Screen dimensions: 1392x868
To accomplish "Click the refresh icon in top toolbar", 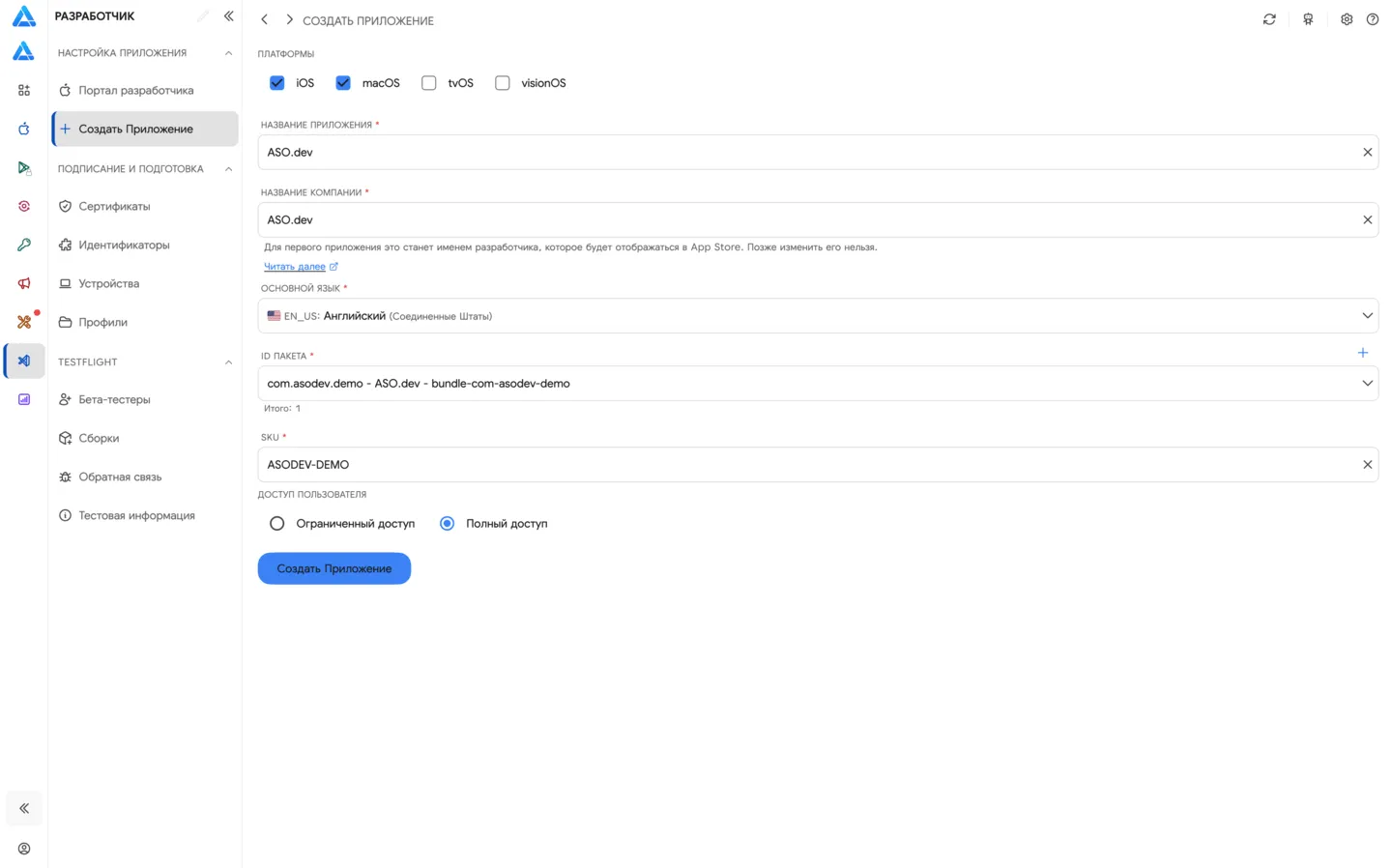I will point(1269,19).
